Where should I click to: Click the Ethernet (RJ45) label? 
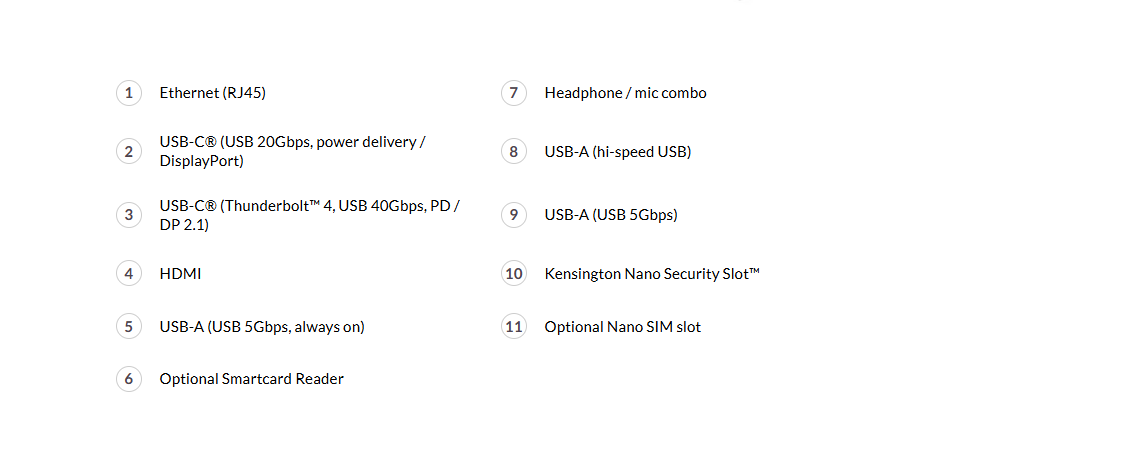click(212, 93)
